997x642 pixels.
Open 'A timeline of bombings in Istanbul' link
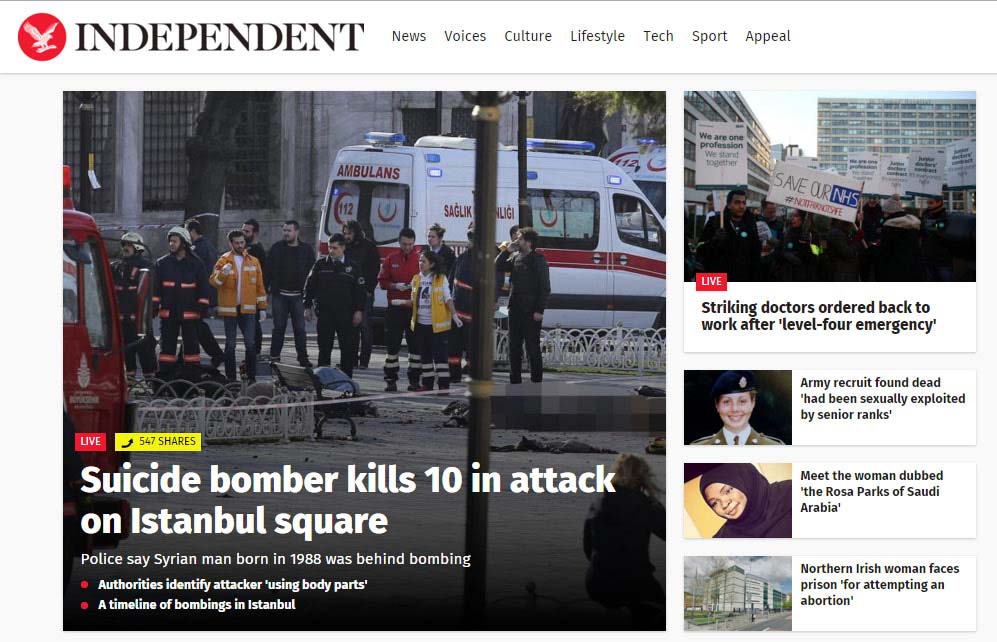pos(196,604)
